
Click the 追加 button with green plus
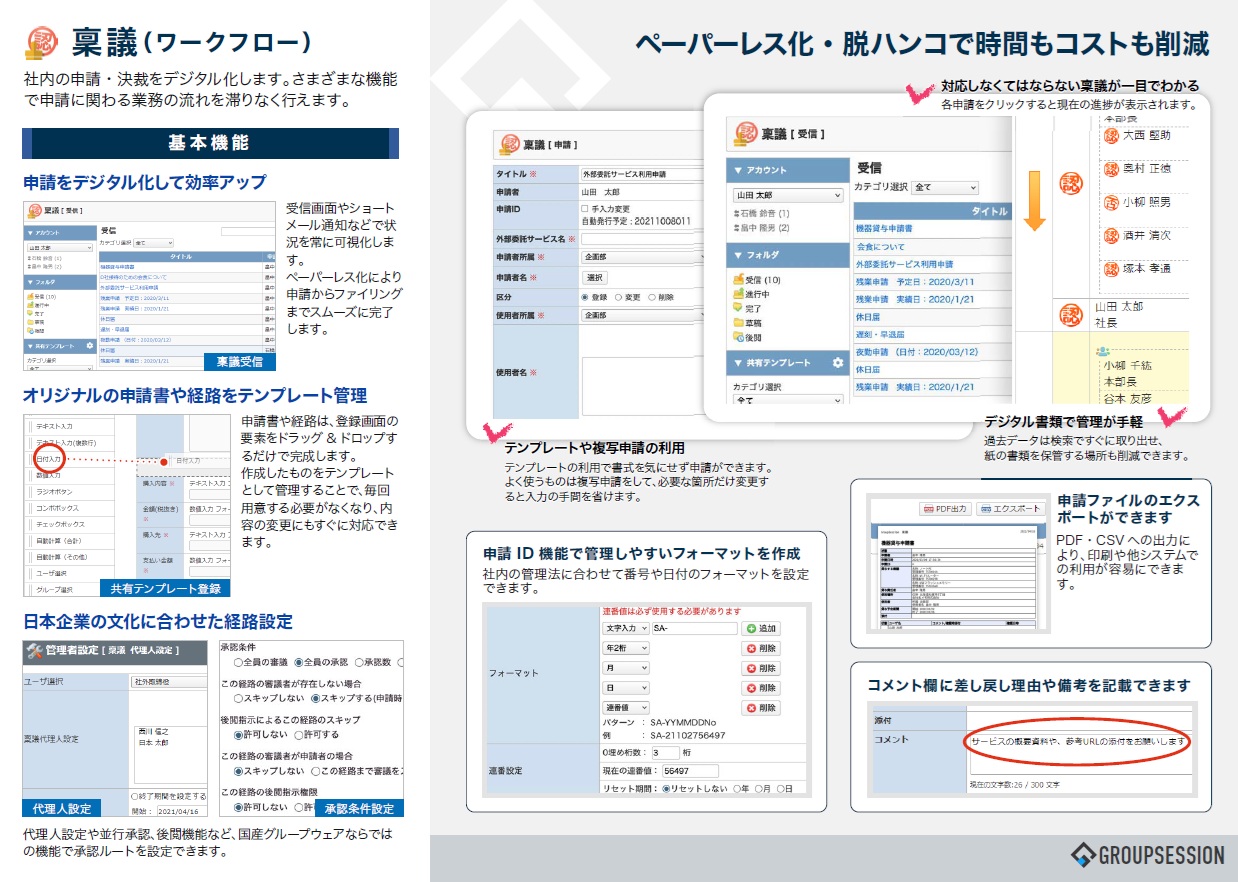pos(761,629)
